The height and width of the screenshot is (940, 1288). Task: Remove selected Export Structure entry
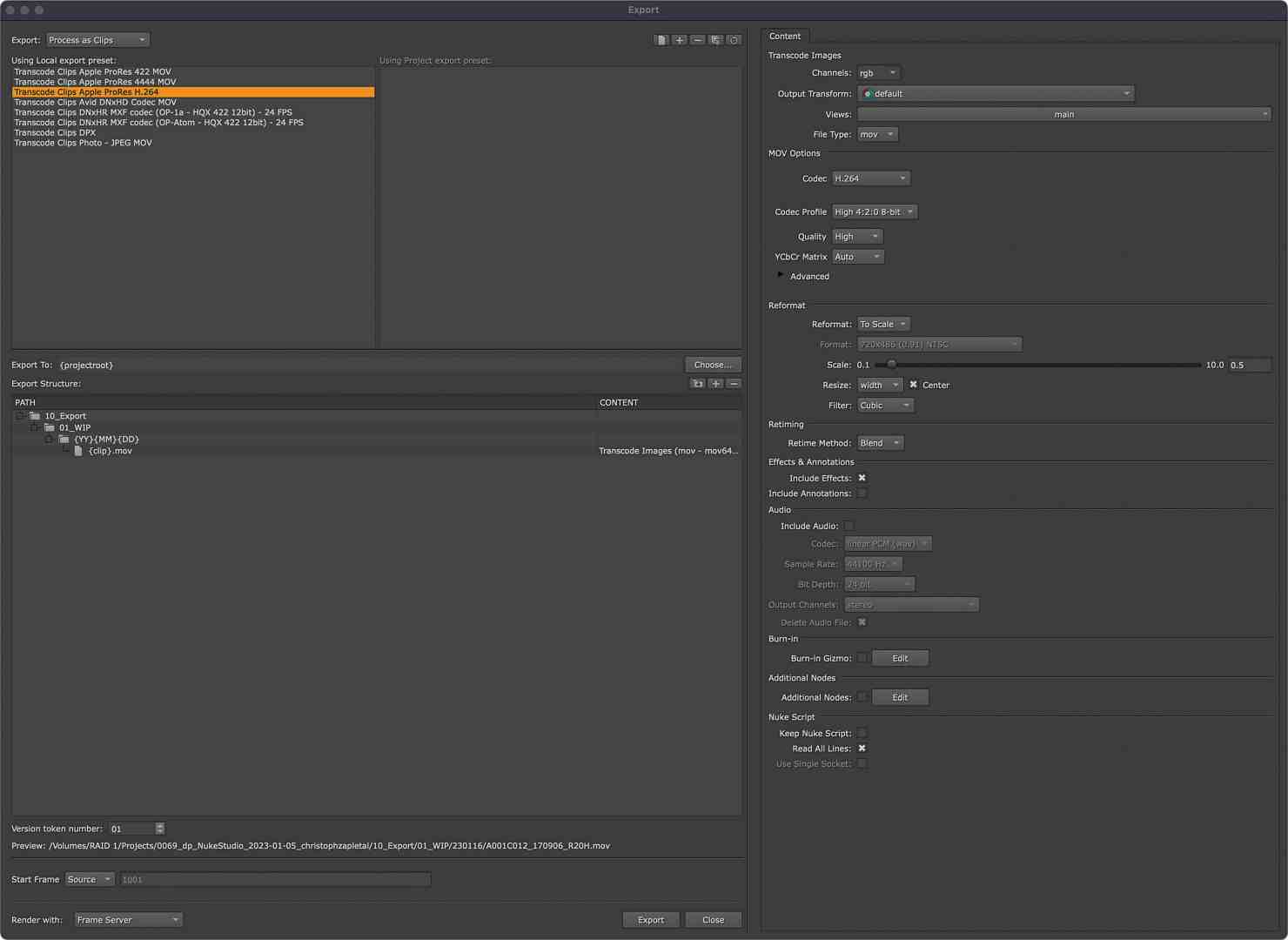734,383
